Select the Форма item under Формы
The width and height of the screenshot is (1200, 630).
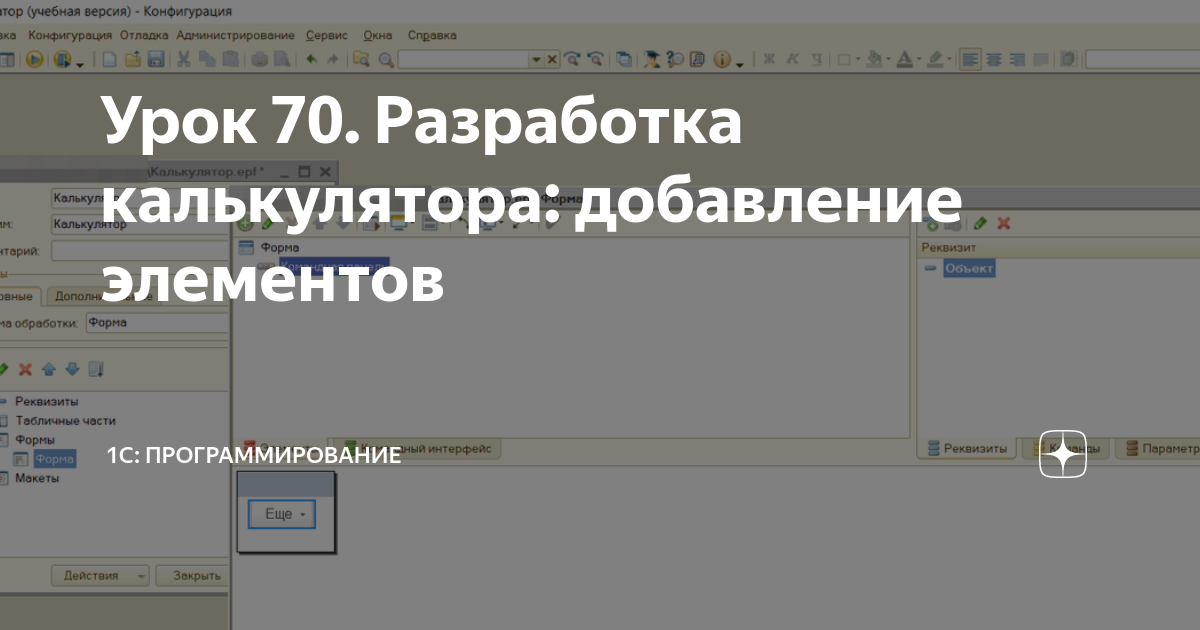click(54, 460)
